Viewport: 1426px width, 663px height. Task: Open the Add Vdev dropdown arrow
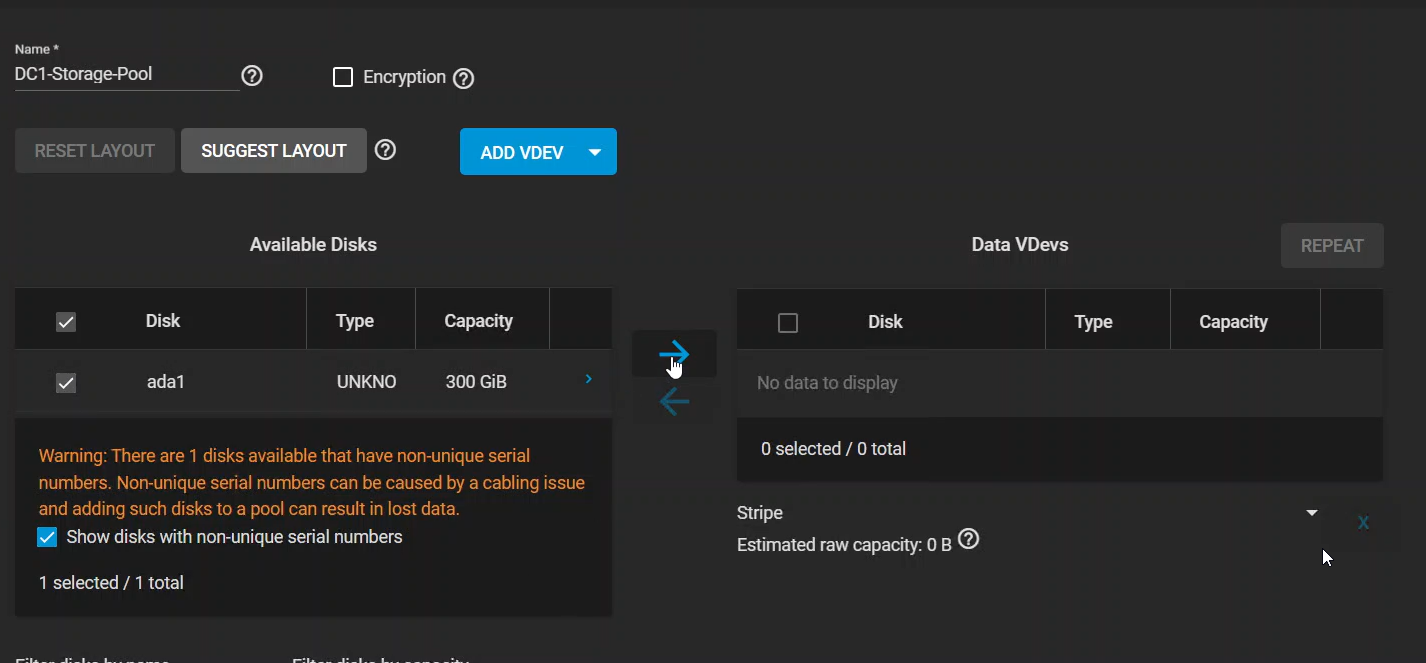point(595,152)
